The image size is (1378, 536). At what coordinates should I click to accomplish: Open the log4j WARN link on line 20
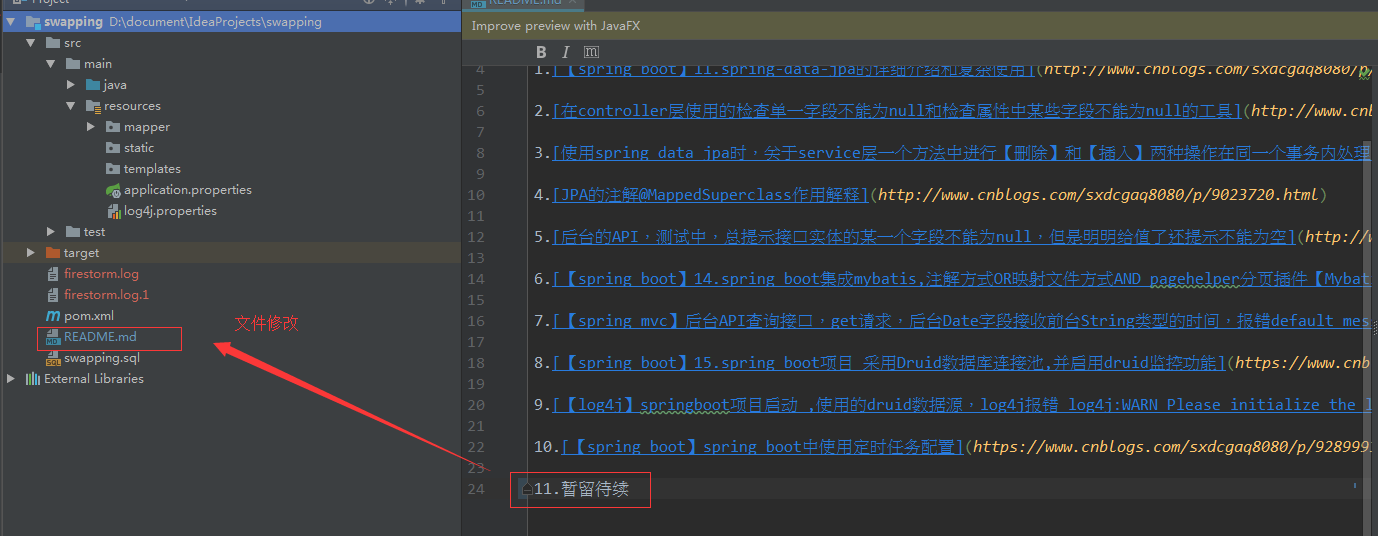click(x=963, y=405)
